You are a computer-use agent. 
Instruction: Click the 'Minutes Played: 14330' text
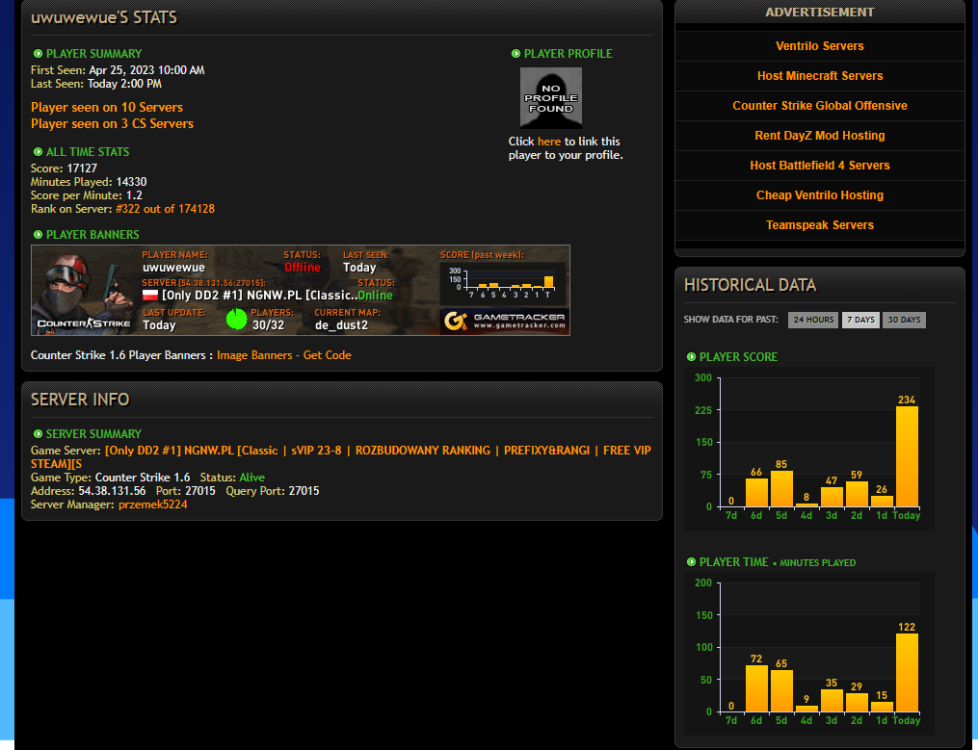tap(89, 182)
